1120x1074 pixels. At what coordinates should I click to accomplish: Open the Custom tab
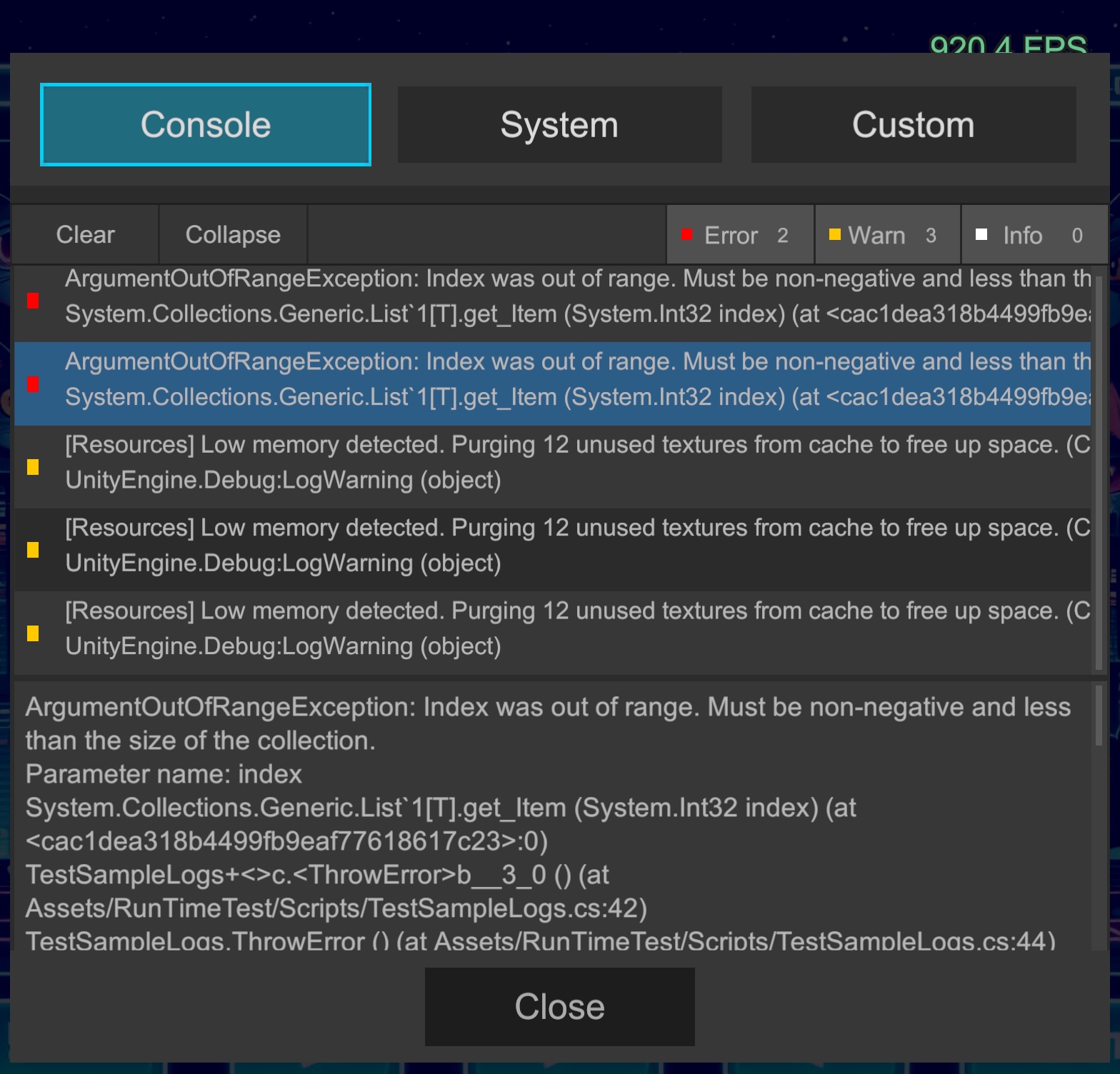[x=913, y=125]
